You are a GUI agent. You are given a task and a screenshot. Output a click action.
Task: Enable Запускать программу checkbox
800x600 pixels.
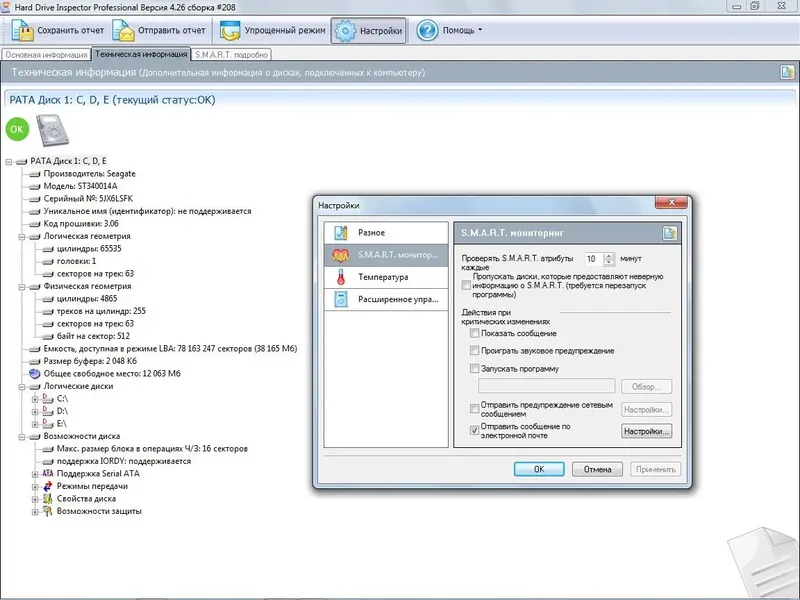click(474, 368)
